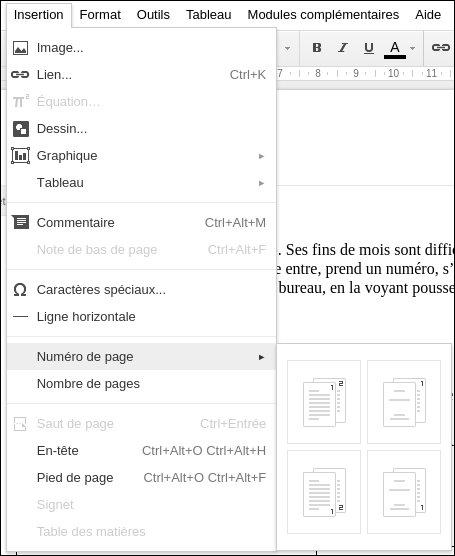The height and width of the screenshot is (556, 455).
Task: Open the text color picker A
Action: click(395, 49)
